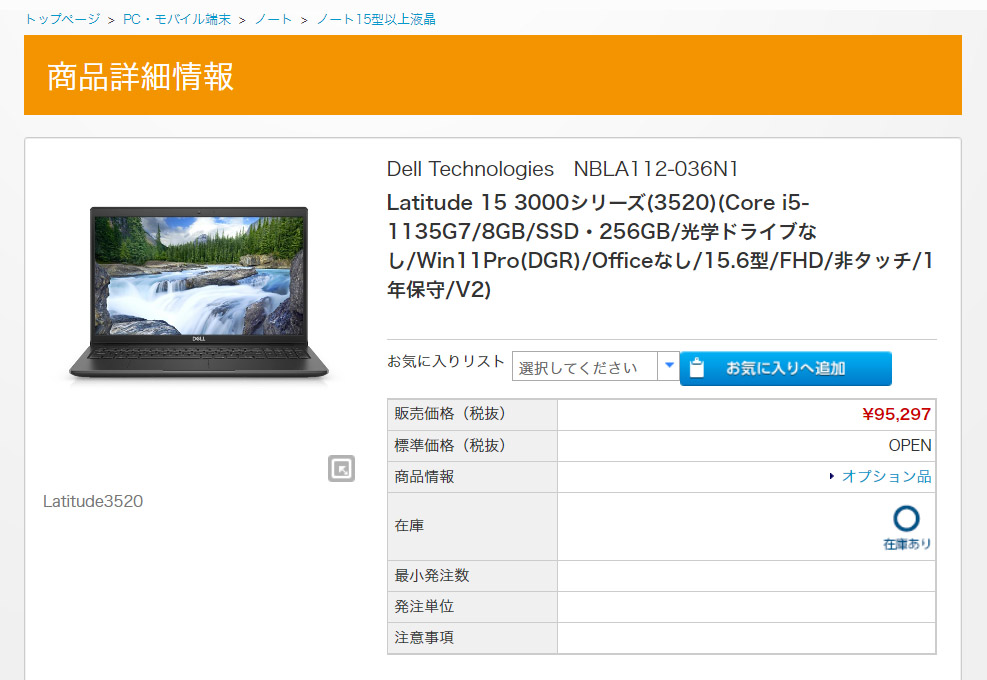Click the product code NBLA112-036N1
This screenshot has height=680, width=987.
656,169
